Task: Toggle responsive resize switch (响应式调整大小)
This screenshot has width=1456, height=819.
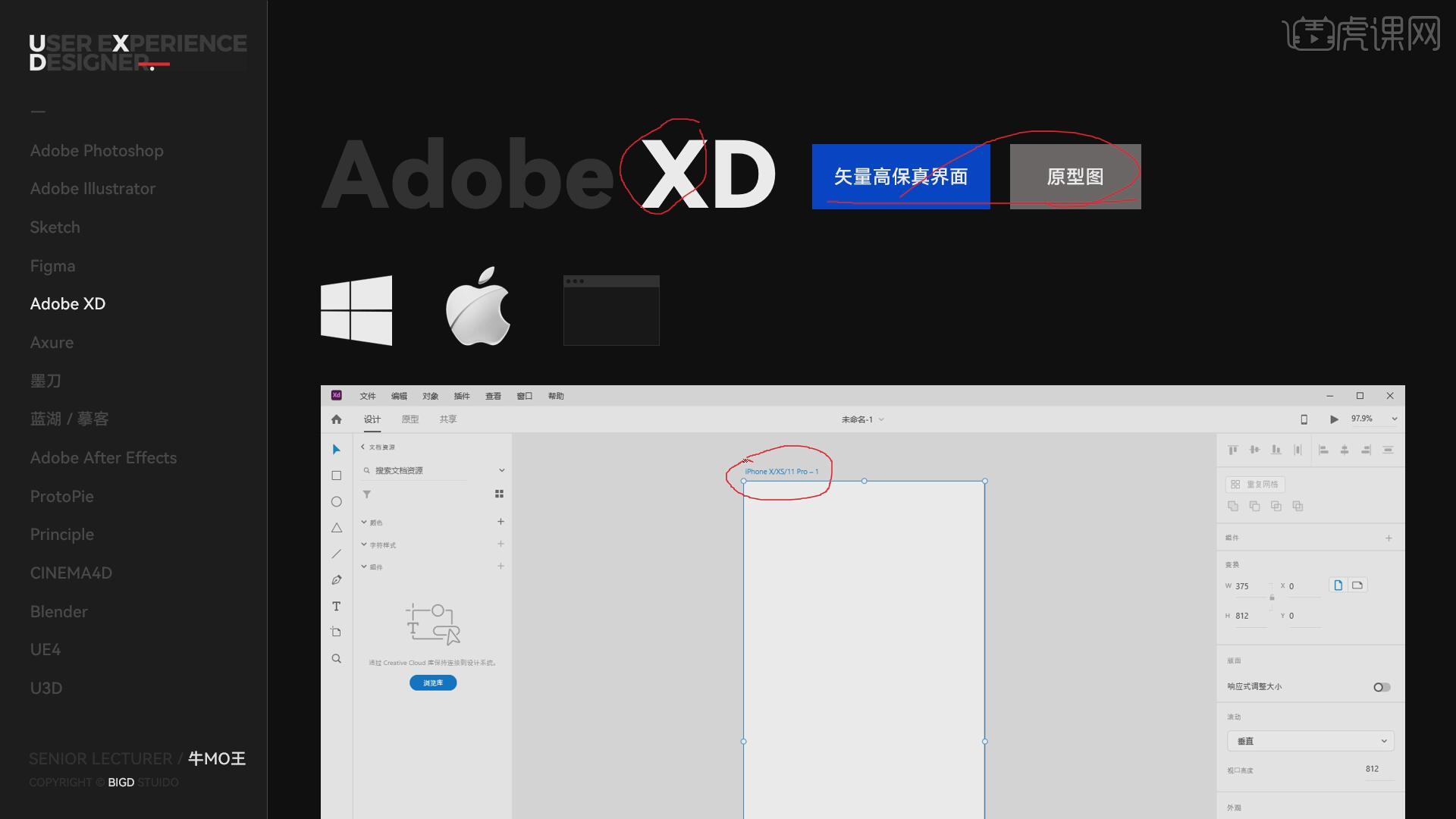Action: [1382, 687]
